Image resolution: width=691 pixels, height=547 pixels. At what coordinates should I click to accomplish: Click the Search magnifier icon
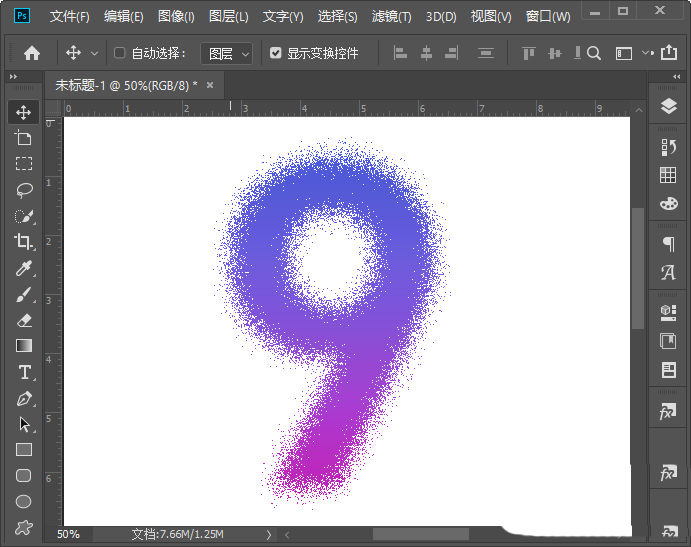pyautogui.click(x=594, y=53)
